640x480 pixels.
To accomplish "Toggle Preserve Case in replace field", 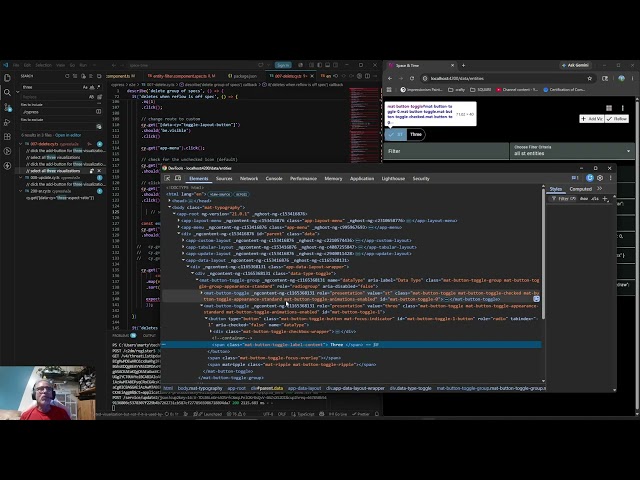I will click(91, 97).
